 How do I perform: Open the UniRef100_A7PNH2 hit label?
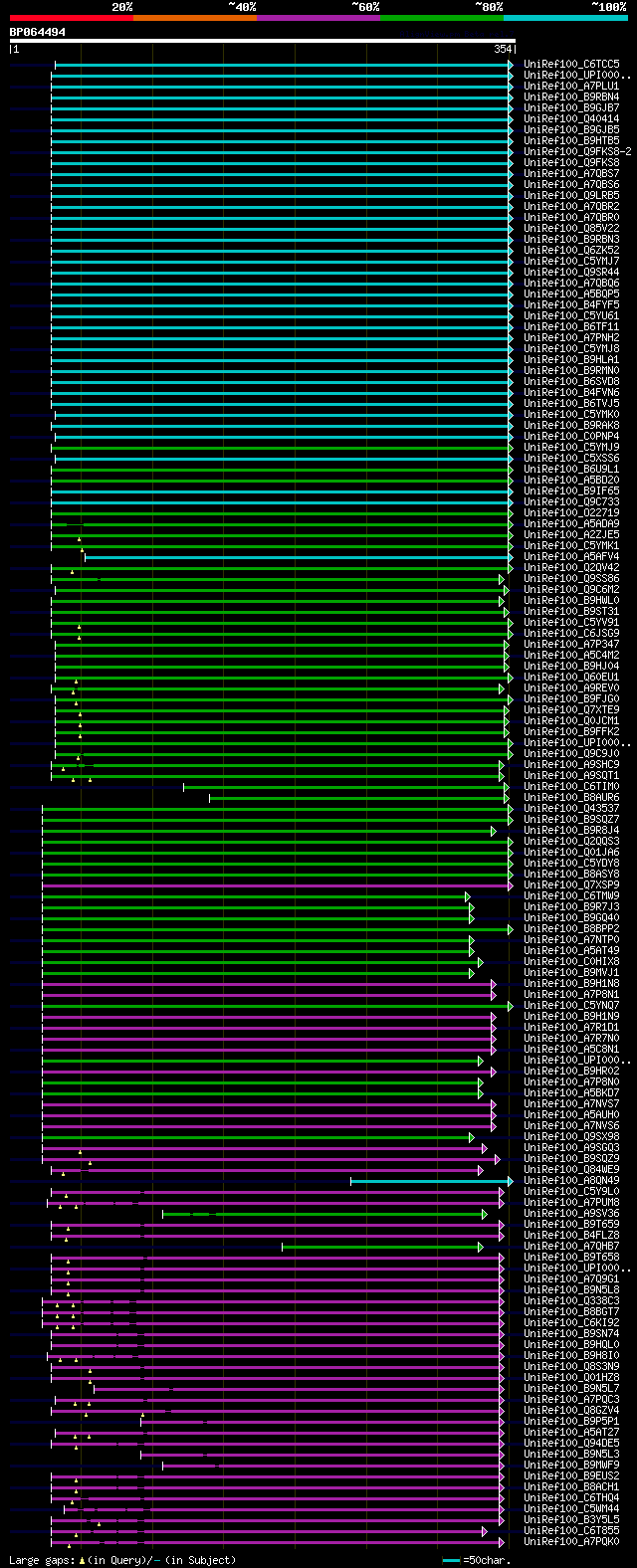point(571,337)
